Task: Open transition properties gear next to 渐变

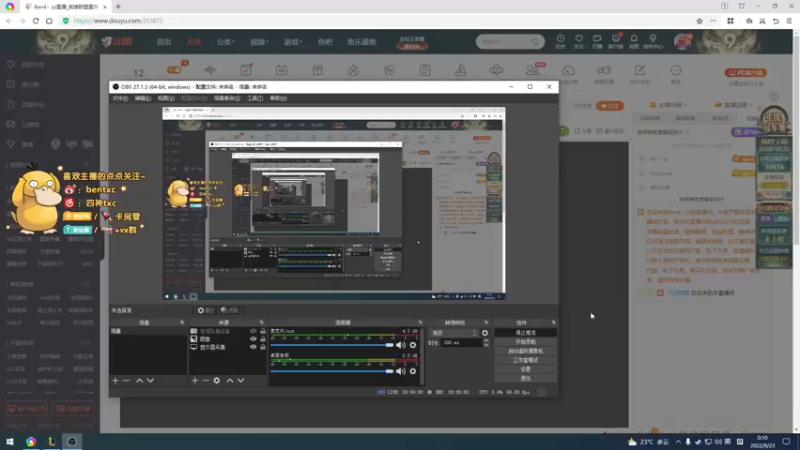Action: pos(485,333)
